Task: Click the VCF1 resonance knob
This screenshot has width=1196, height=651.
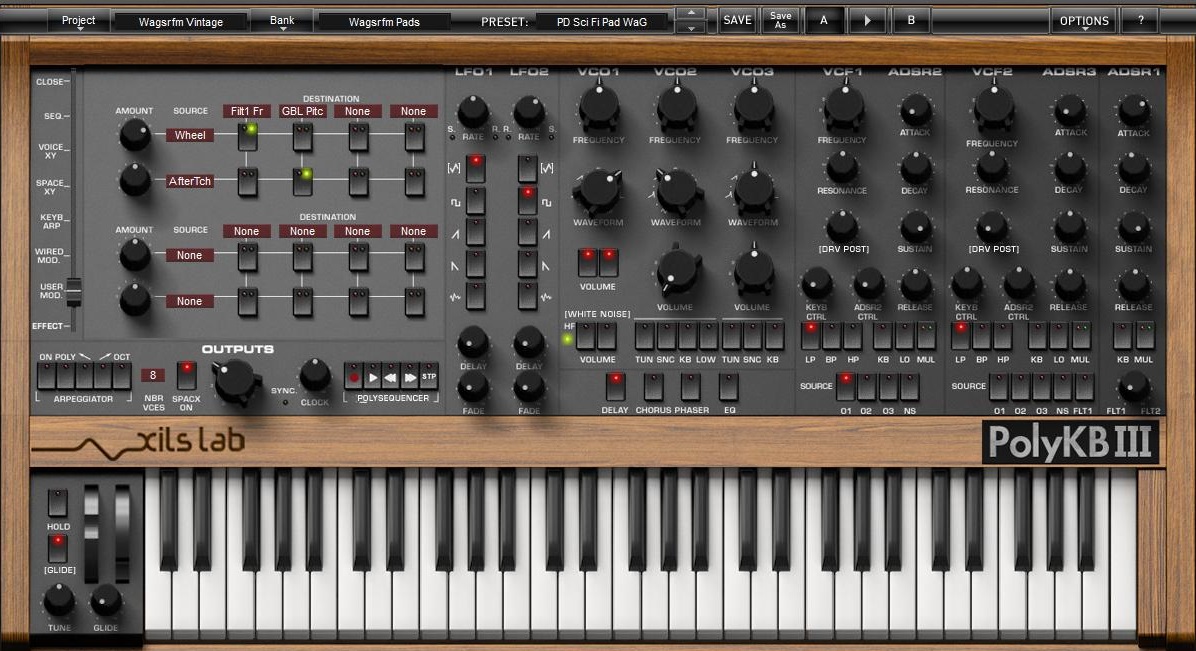Action: 842,166
